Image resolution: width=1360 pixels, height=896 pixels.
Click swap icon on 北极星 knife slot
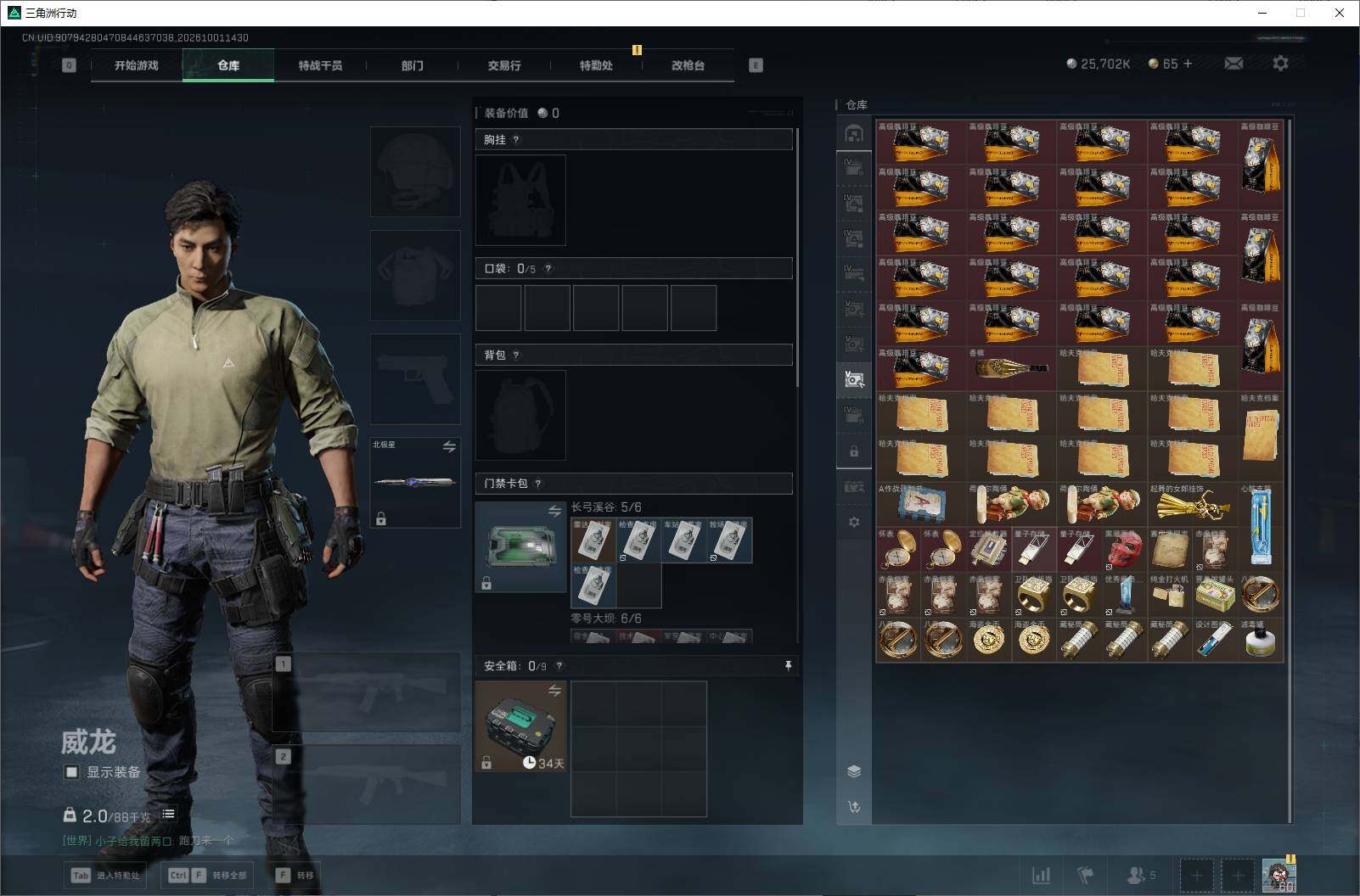(x=449, y=446)
